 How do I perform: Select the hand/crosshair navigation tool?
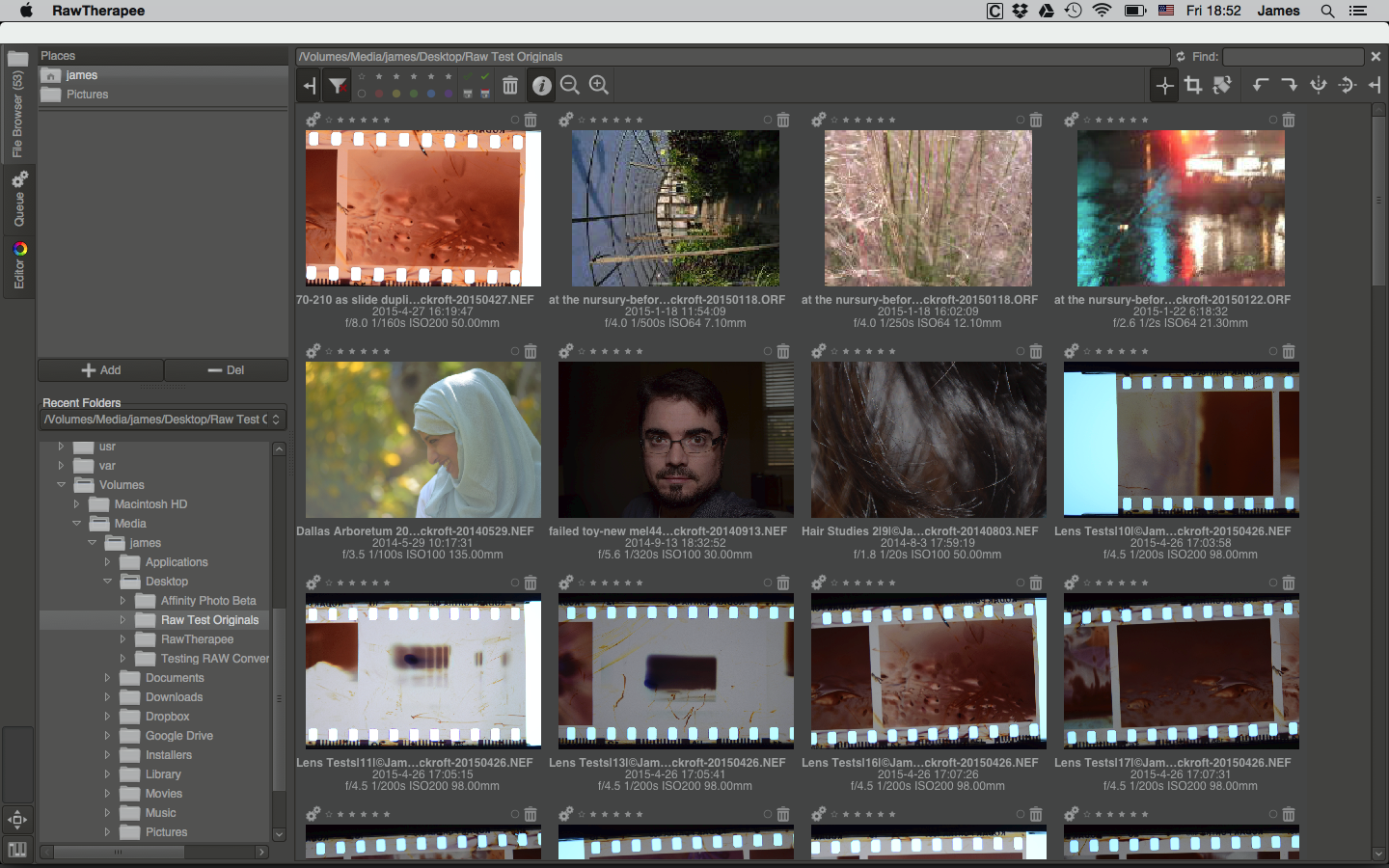click(1165, 86)
